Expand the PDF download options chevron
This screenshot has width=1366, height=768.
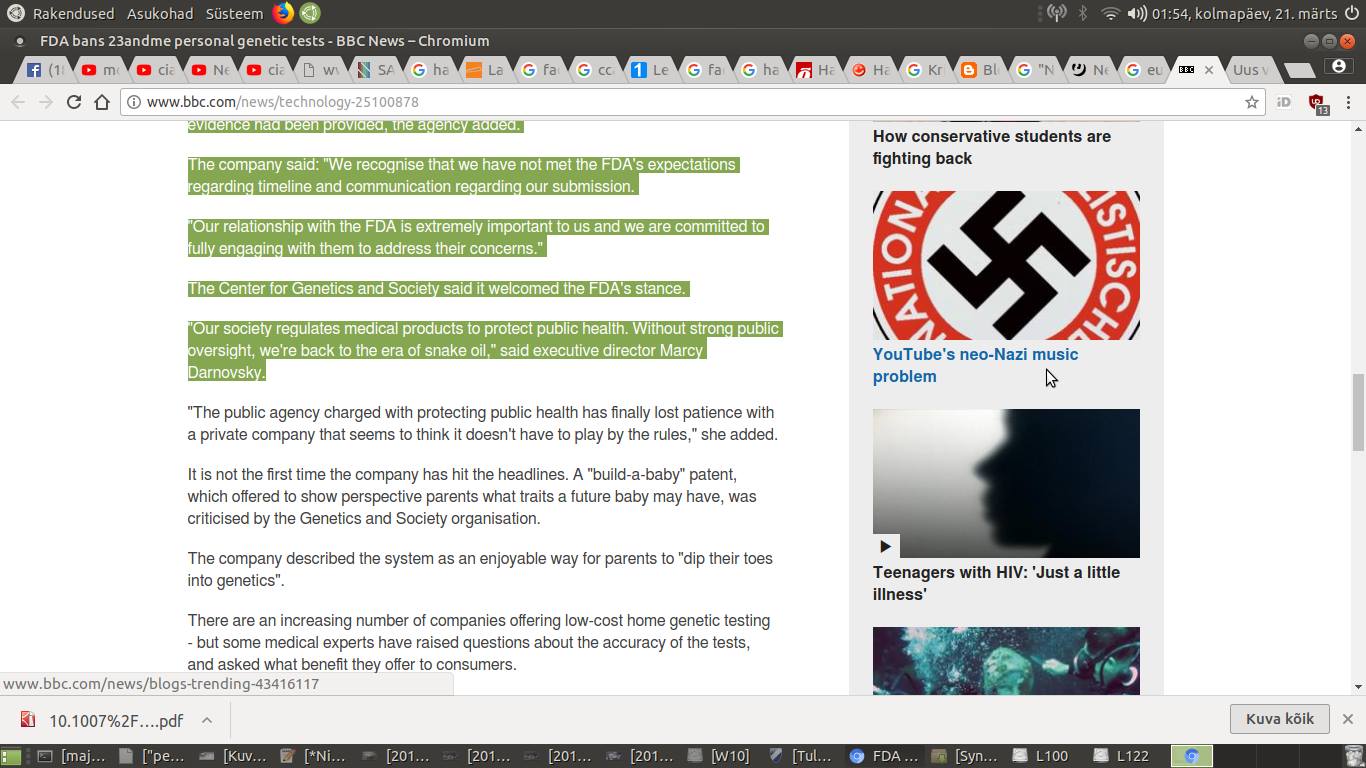tap(206, 720)
